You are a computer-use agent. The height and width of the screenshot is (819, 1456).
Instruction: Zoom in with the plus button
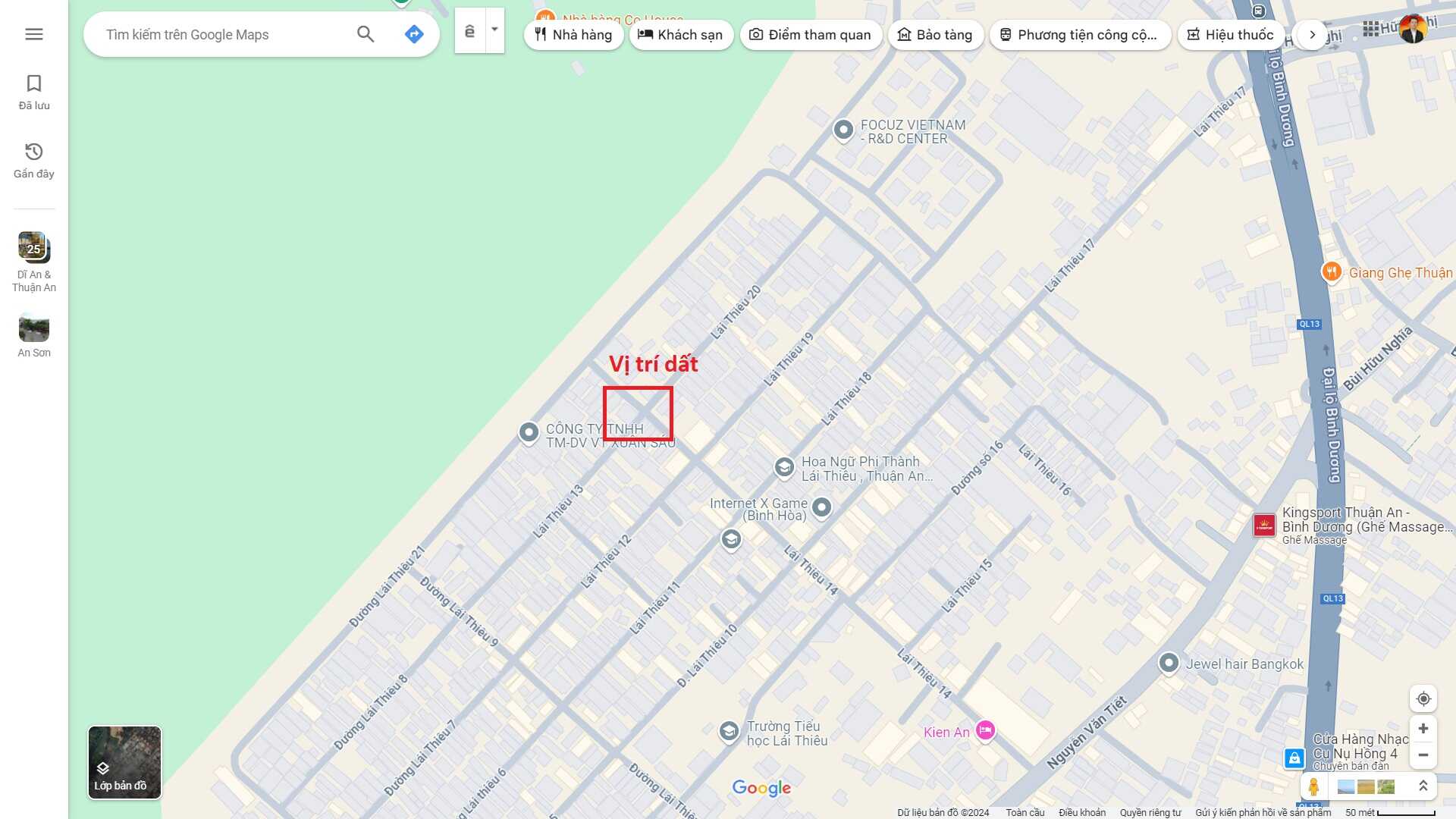pyautogui.click(x=1423, y=729)
